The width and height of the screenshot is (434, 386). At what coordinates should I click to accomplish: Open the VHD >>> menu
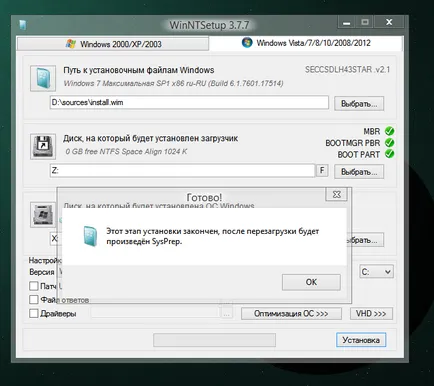[371, 314]
